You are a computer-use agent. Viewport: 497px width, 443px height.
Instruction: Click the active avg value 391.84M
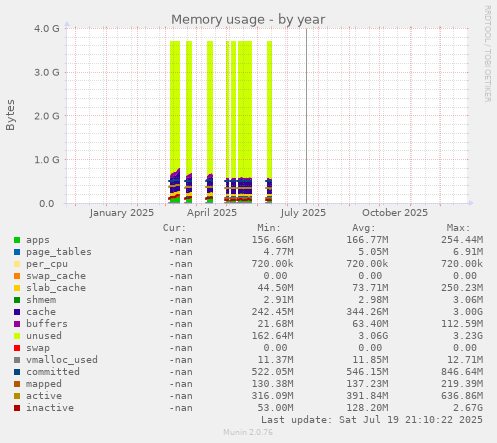(367, 396)
